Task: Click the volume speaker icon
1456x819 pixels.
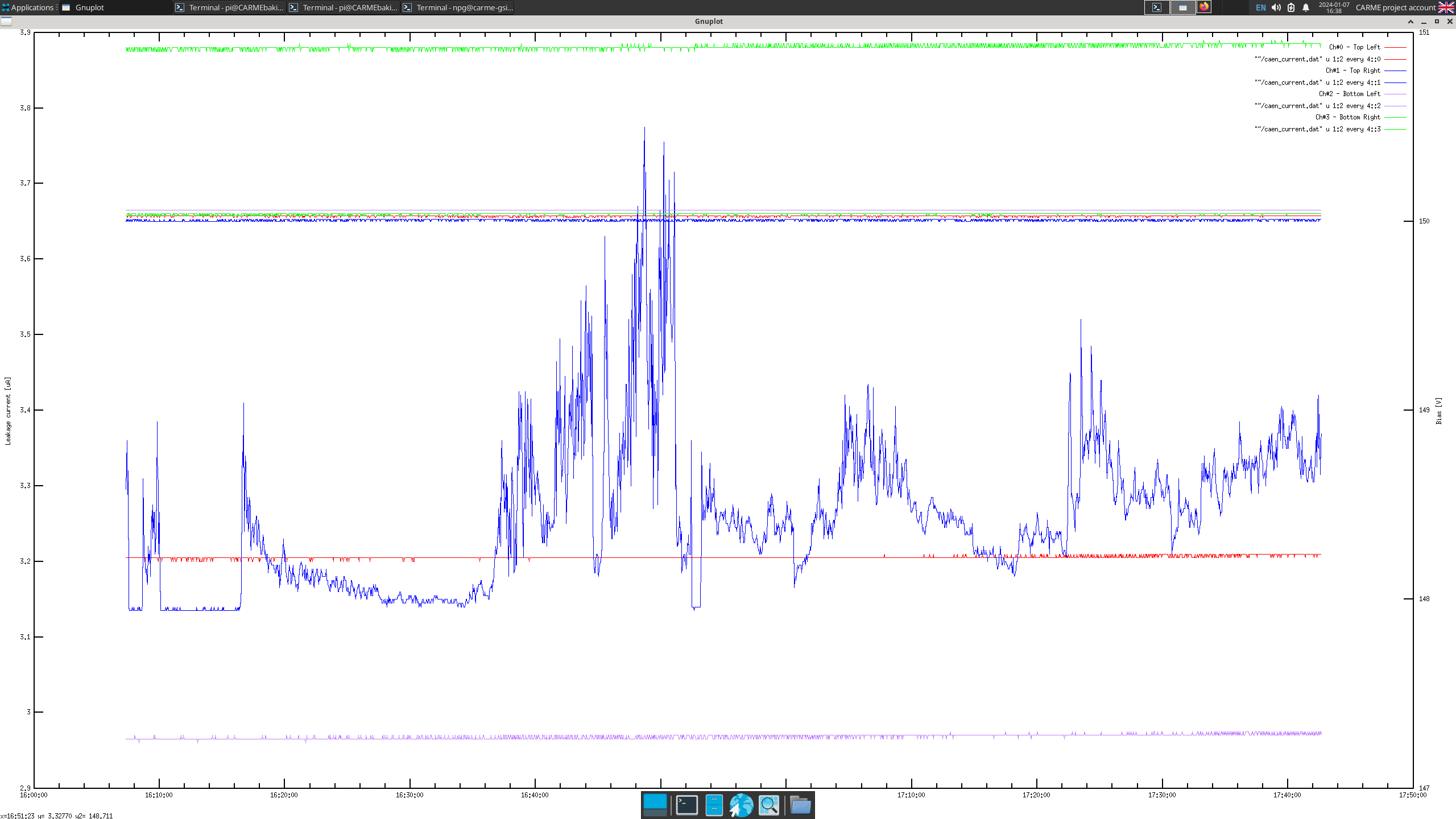Action: pyautogui.click(x=1276, y=7)
